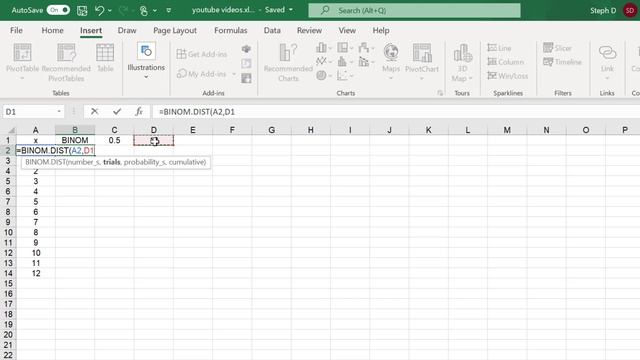Image resolution: width=640 pixels, height=360 pixels.
Task: Click the Select All corner triangle
Action: click(11, 130)
